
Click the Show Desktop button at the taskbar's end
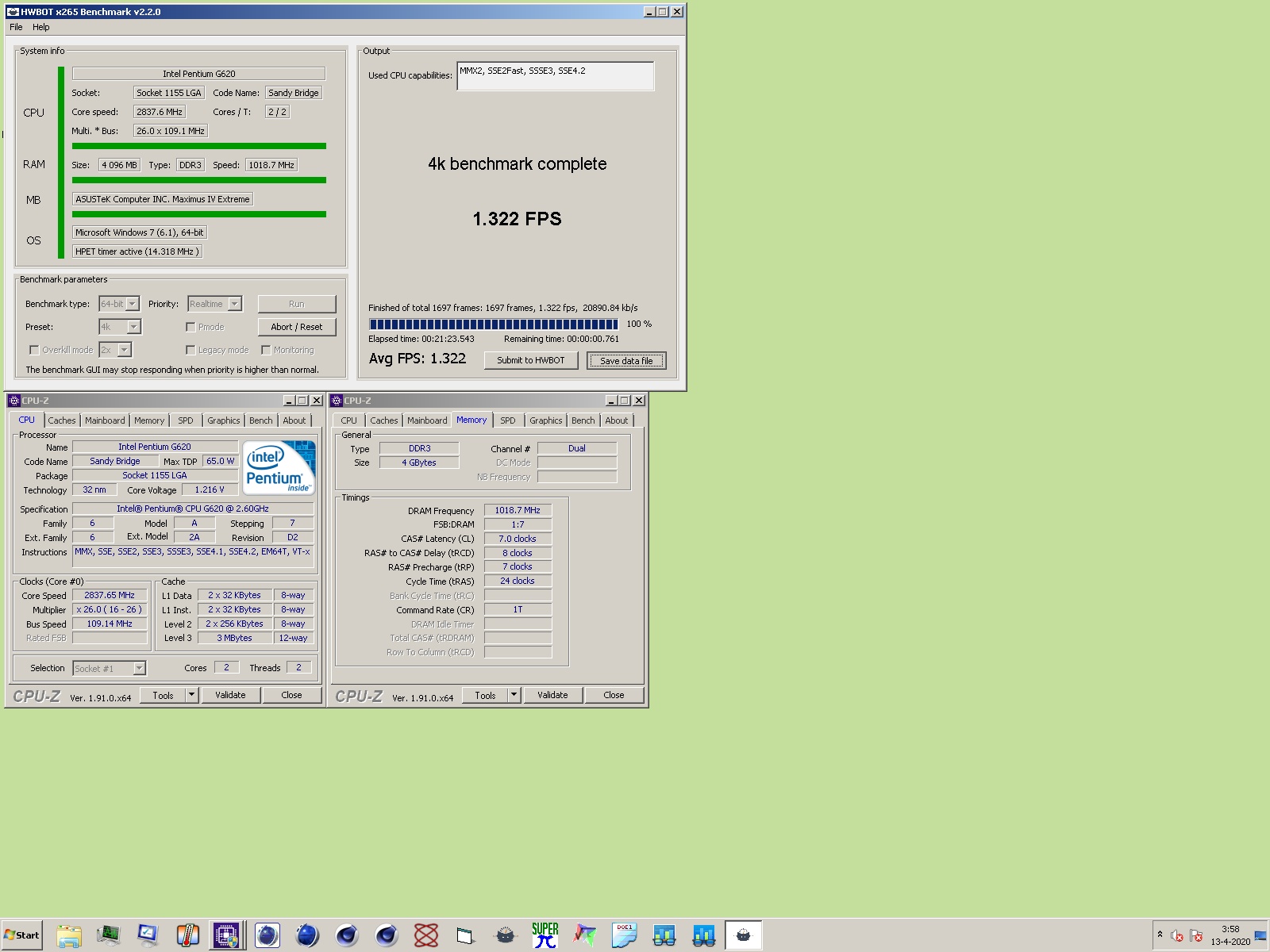(x=1260, y=936)
